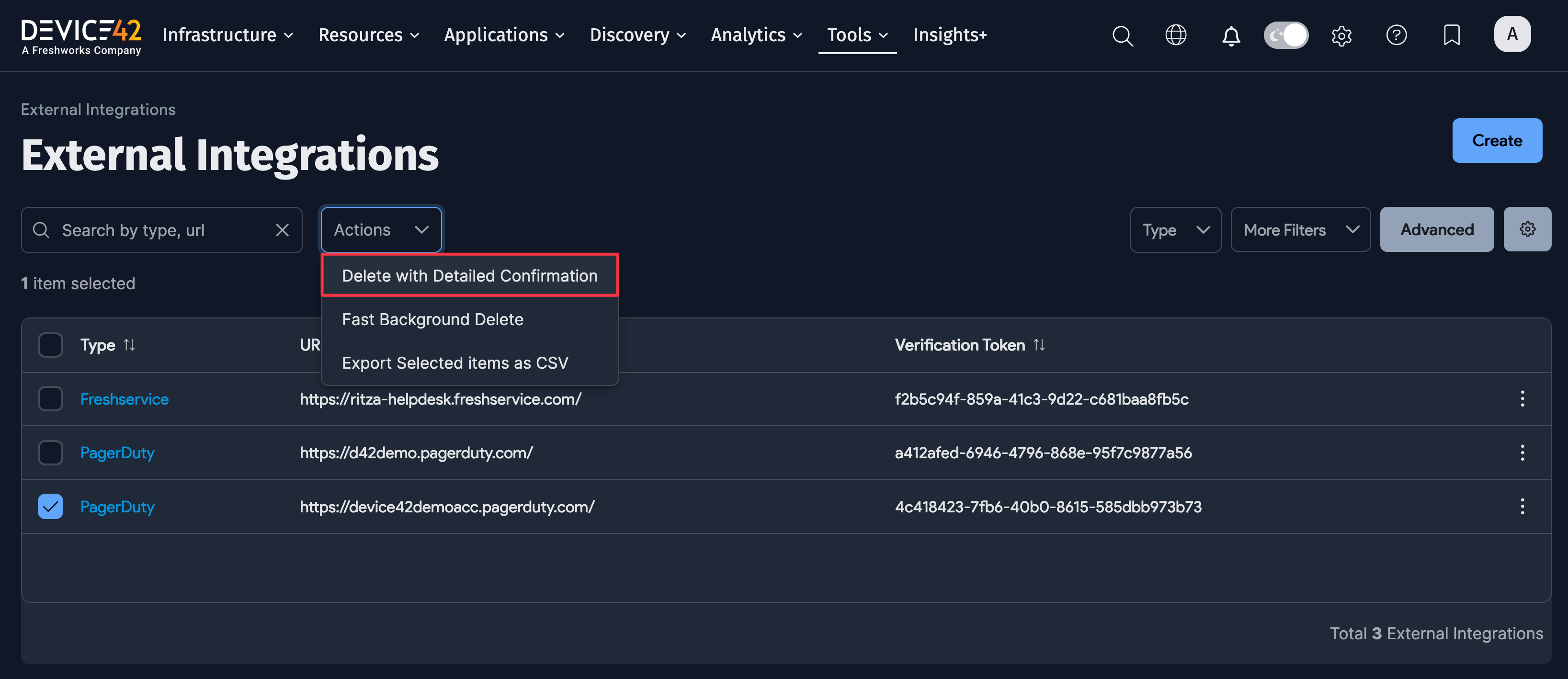Uncheck the selected PagerDuty row
The height and width of the screenshot is (679, 1568).
(x=50, y=506)
